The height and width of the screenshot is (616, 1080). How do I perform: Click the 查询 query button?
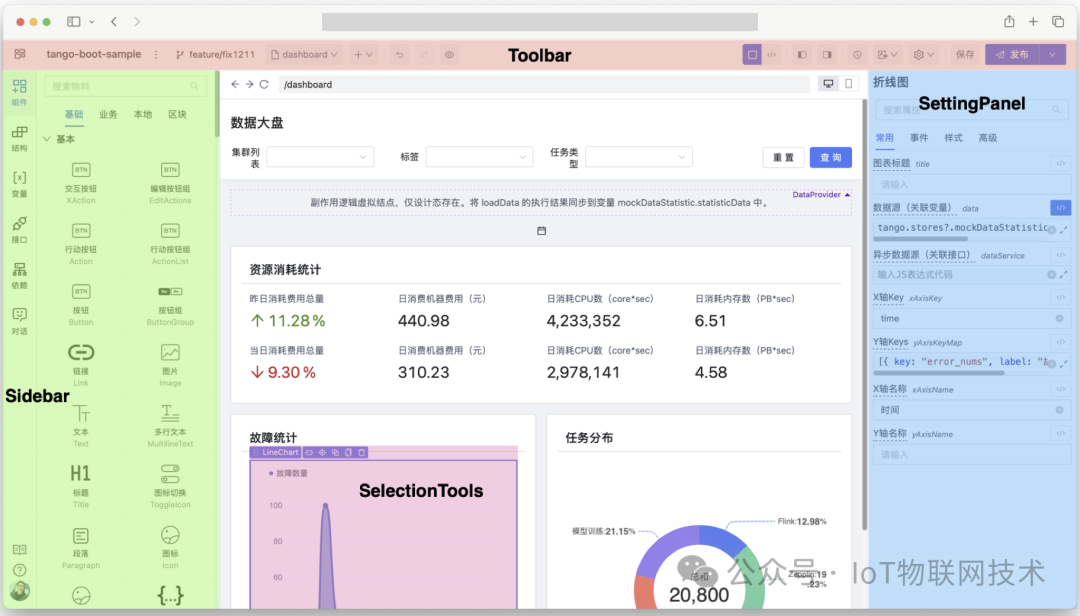[831, 157]
